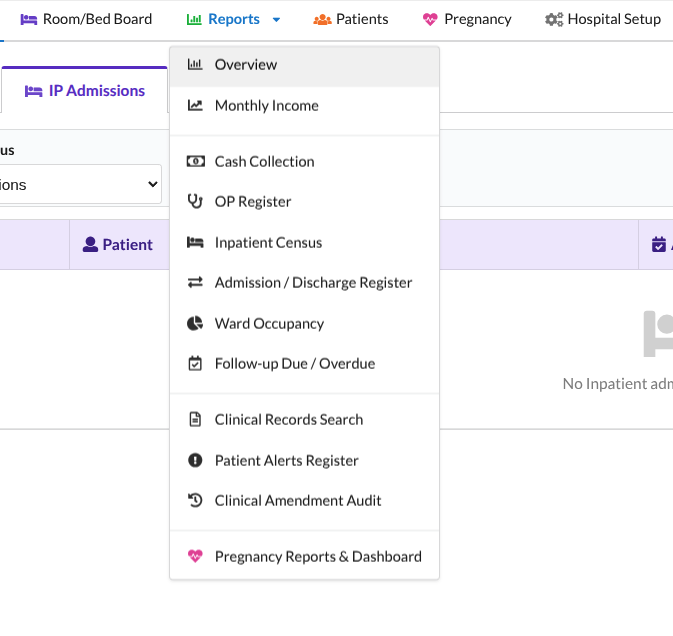
Task: Open Cash Collection report
Action: point(304,162)
